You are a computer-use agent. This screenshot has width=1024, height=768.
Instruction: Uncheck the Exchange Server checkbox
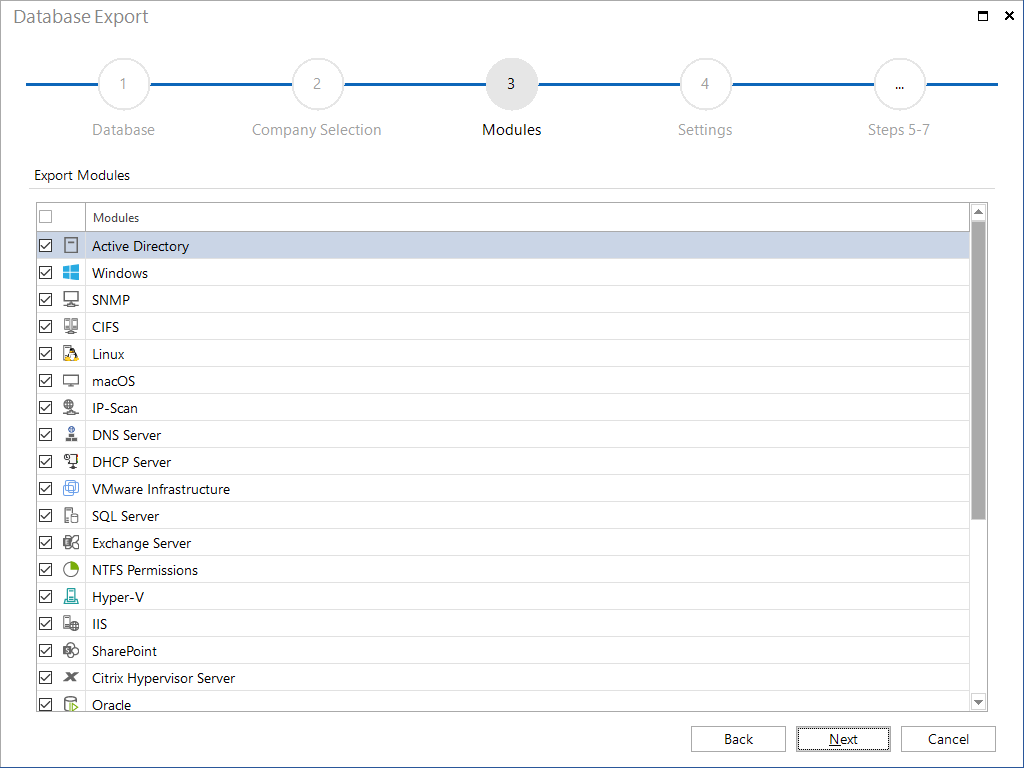pyautogui.click(x=46, y=542)
